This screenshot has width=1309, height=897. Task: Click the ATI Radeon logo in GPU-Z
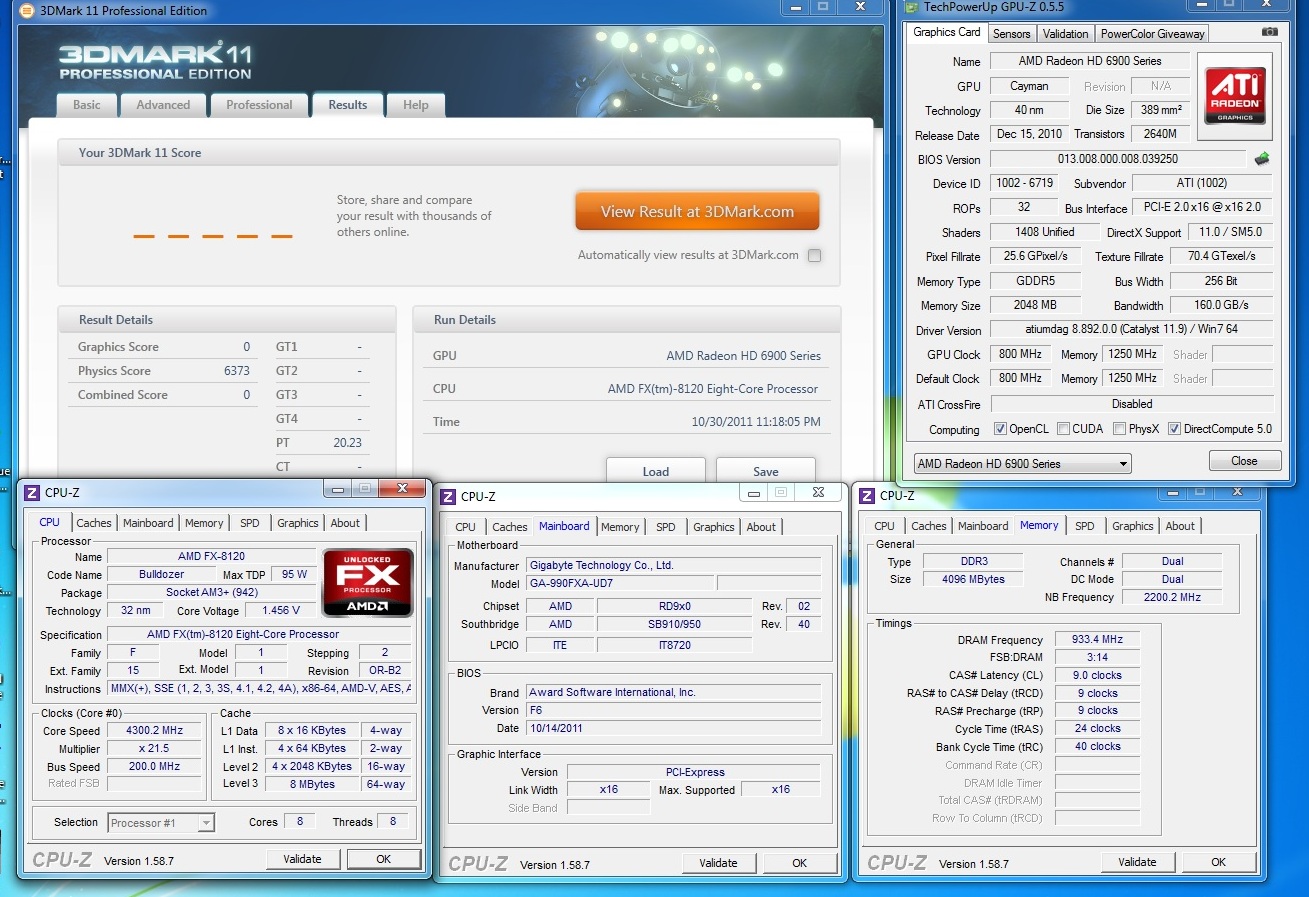[1235, 96]
